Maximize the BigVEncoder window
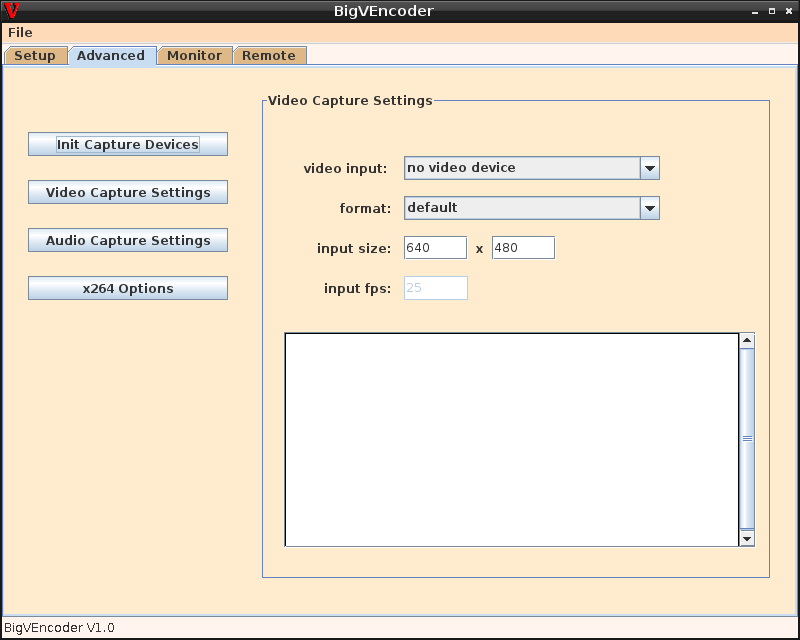 point(771,11)
